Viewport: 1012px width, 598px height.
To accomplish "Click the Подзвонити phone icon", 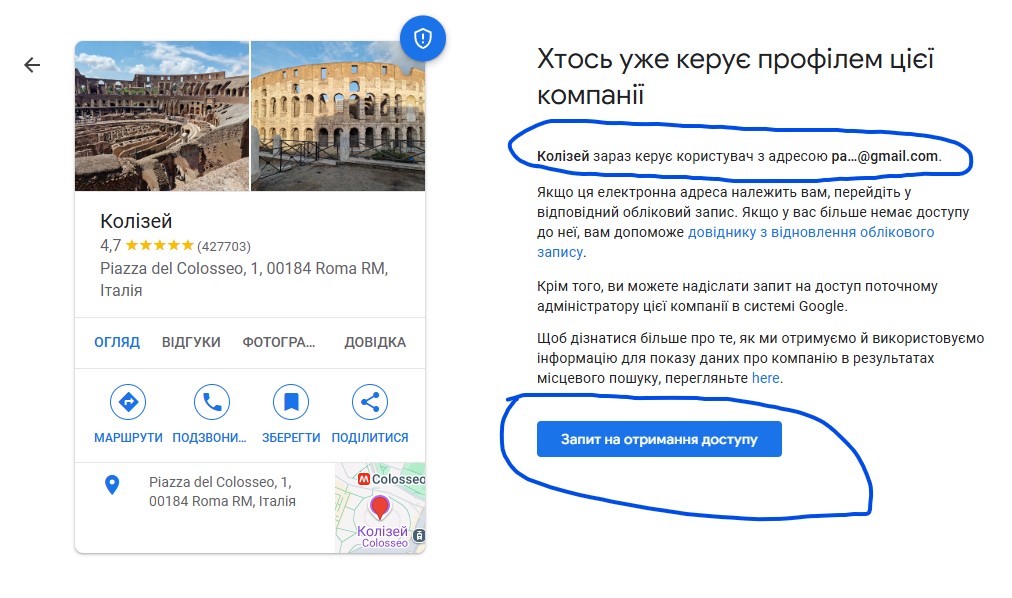I will [212, 402].
